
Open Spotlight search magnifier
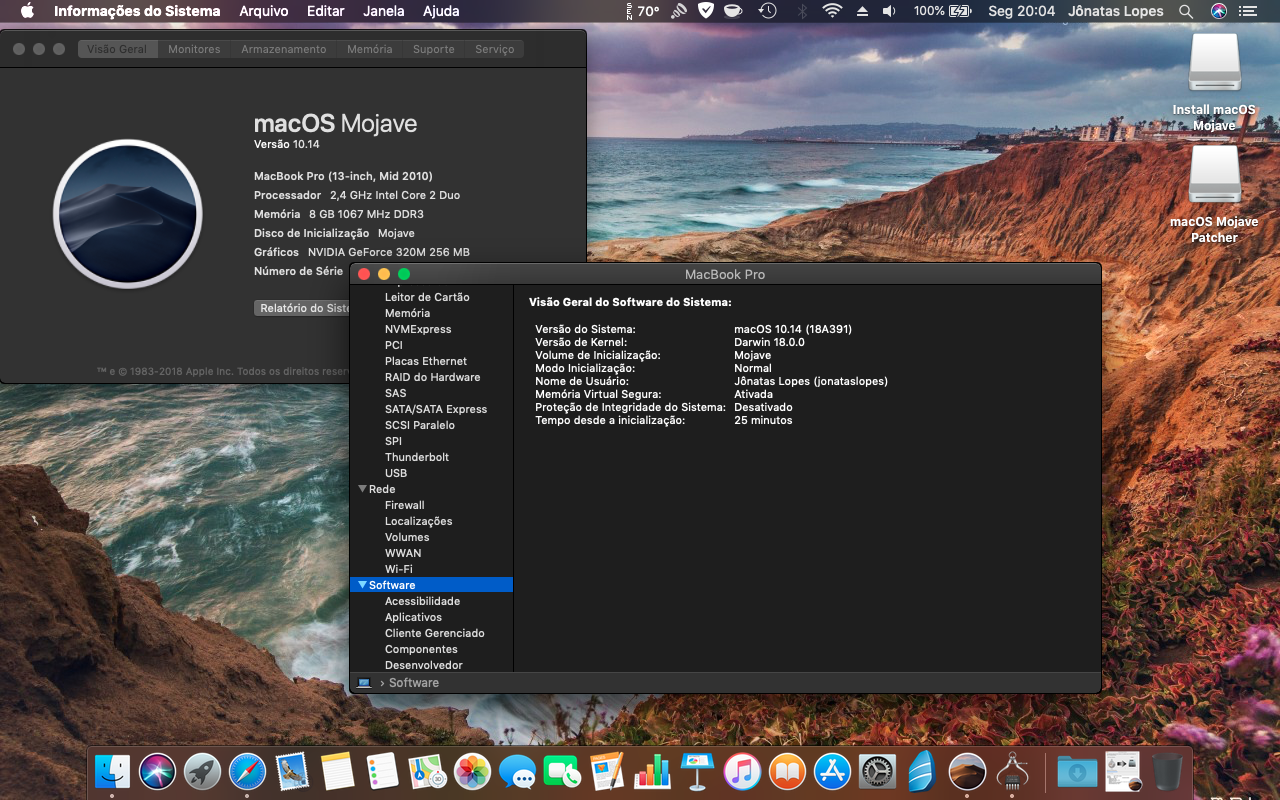tap(1186, 11)
